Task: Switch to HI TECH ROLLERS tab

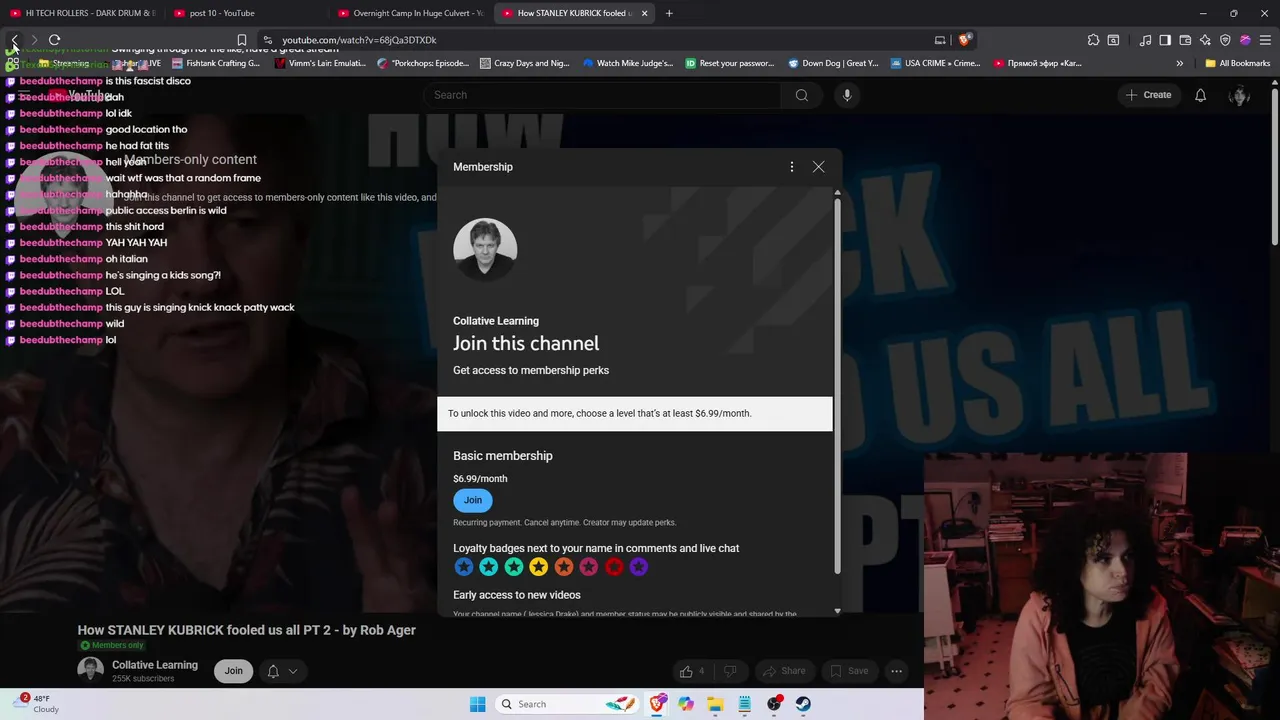Action: tap(82, 13)
